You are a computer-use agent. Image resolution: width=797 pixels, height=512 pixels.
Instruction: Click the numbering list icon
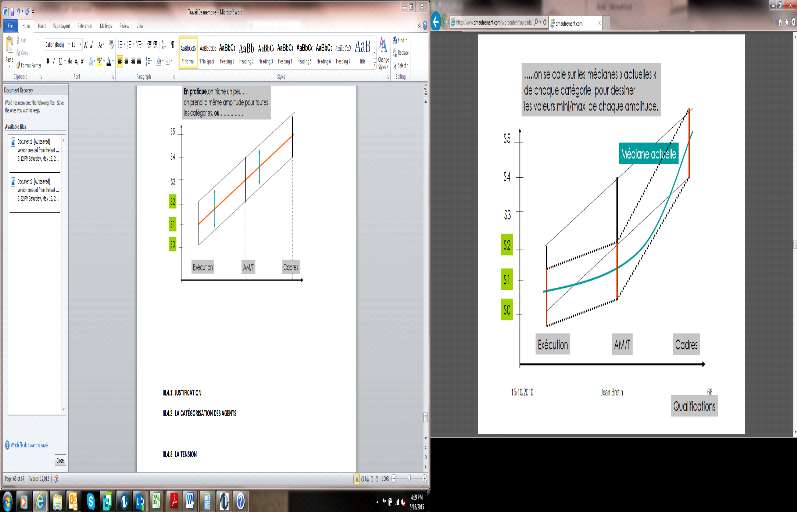click(131, 45)
